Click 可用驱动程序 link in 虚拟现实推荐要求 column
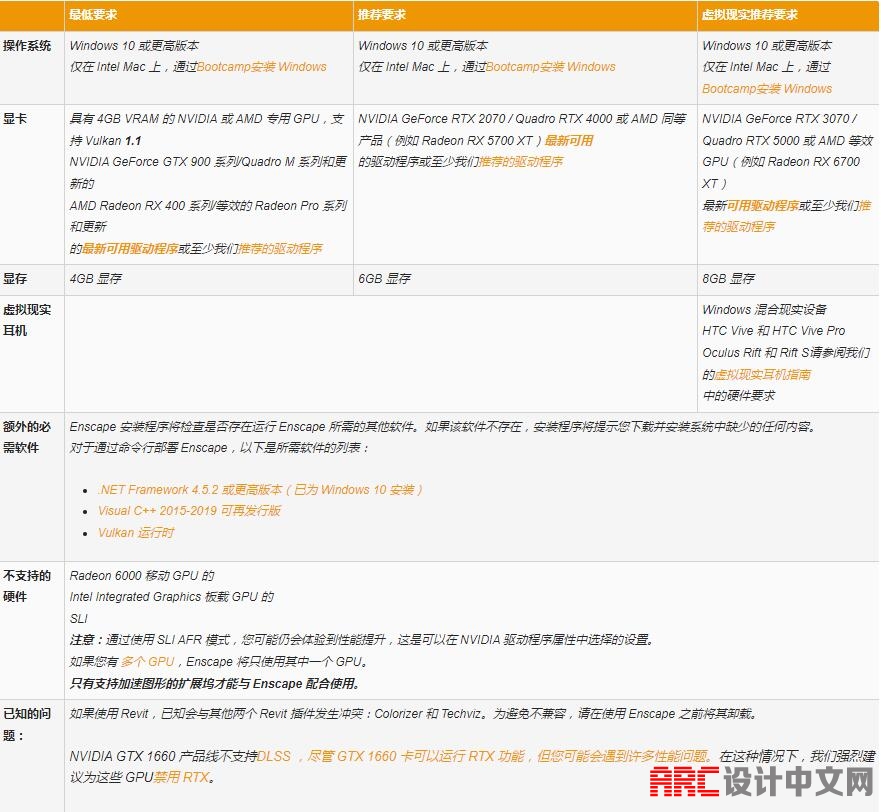 coord(762,206)
